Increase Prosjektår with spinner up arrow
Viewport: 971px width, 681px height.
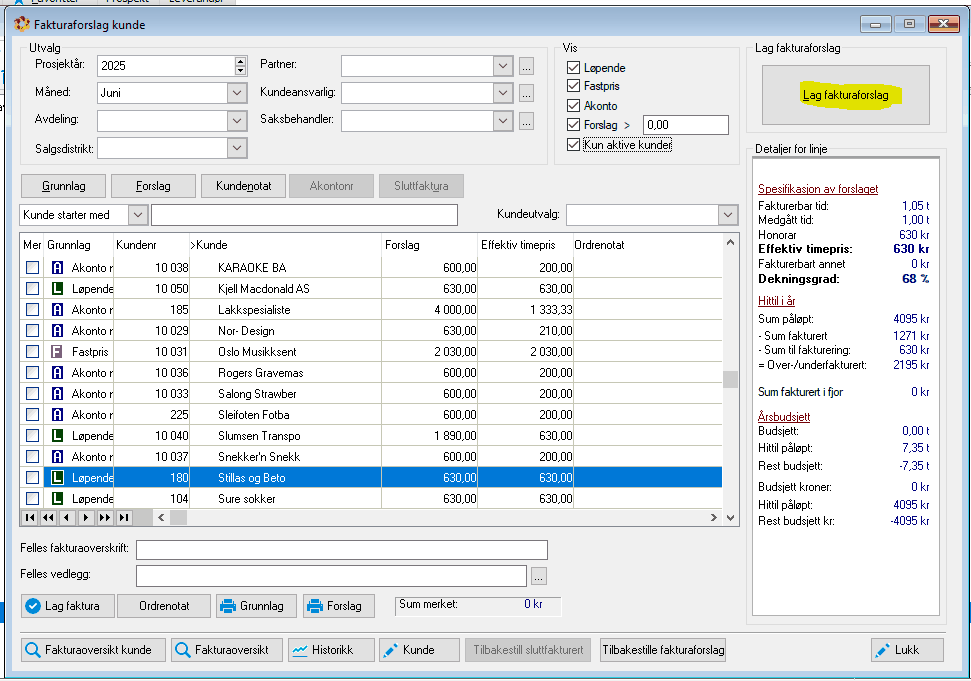[x=240, y=61]
